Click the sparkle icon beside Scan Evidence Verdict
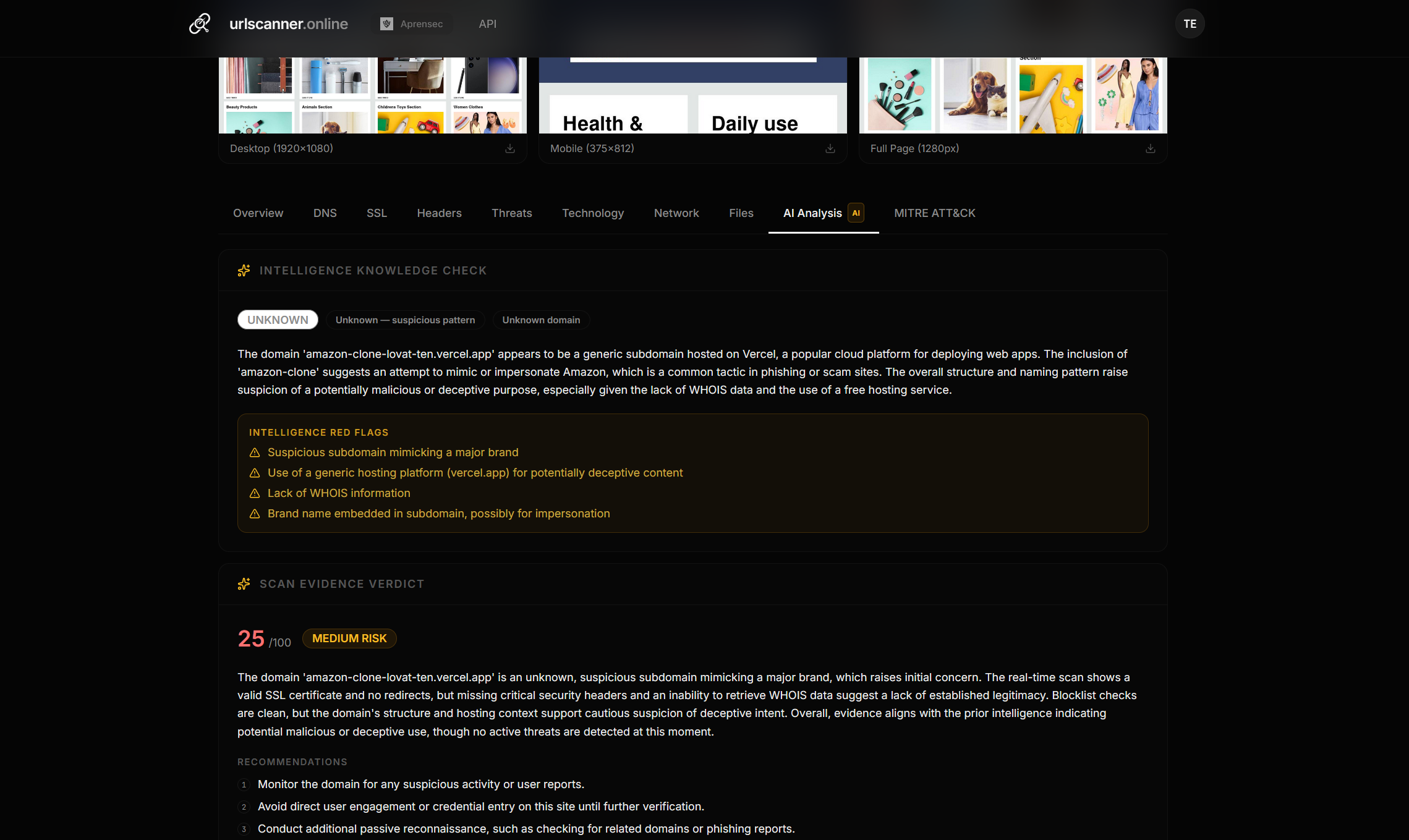Image resolution: width=1409 pixels, height=840 pixels. [x=243, y=583]
